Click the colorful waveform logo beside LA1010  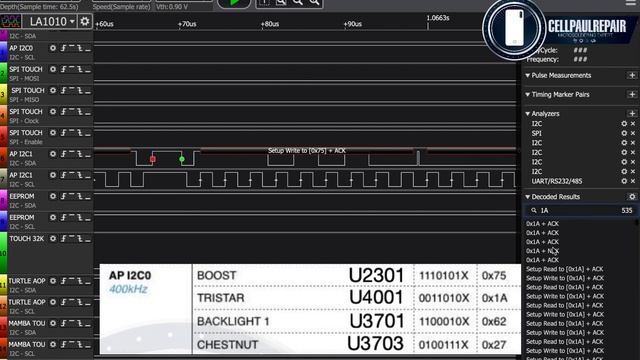(x=11, y=21)
